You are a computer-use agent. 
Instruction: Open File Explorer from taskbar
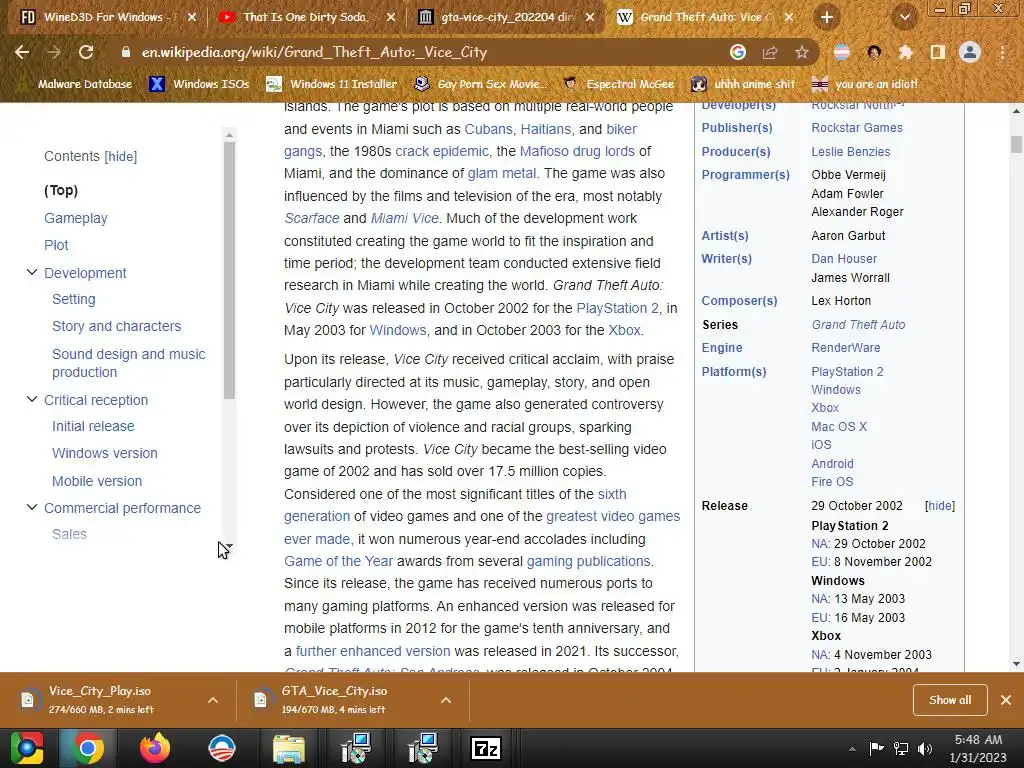click(x=288, y=748)
